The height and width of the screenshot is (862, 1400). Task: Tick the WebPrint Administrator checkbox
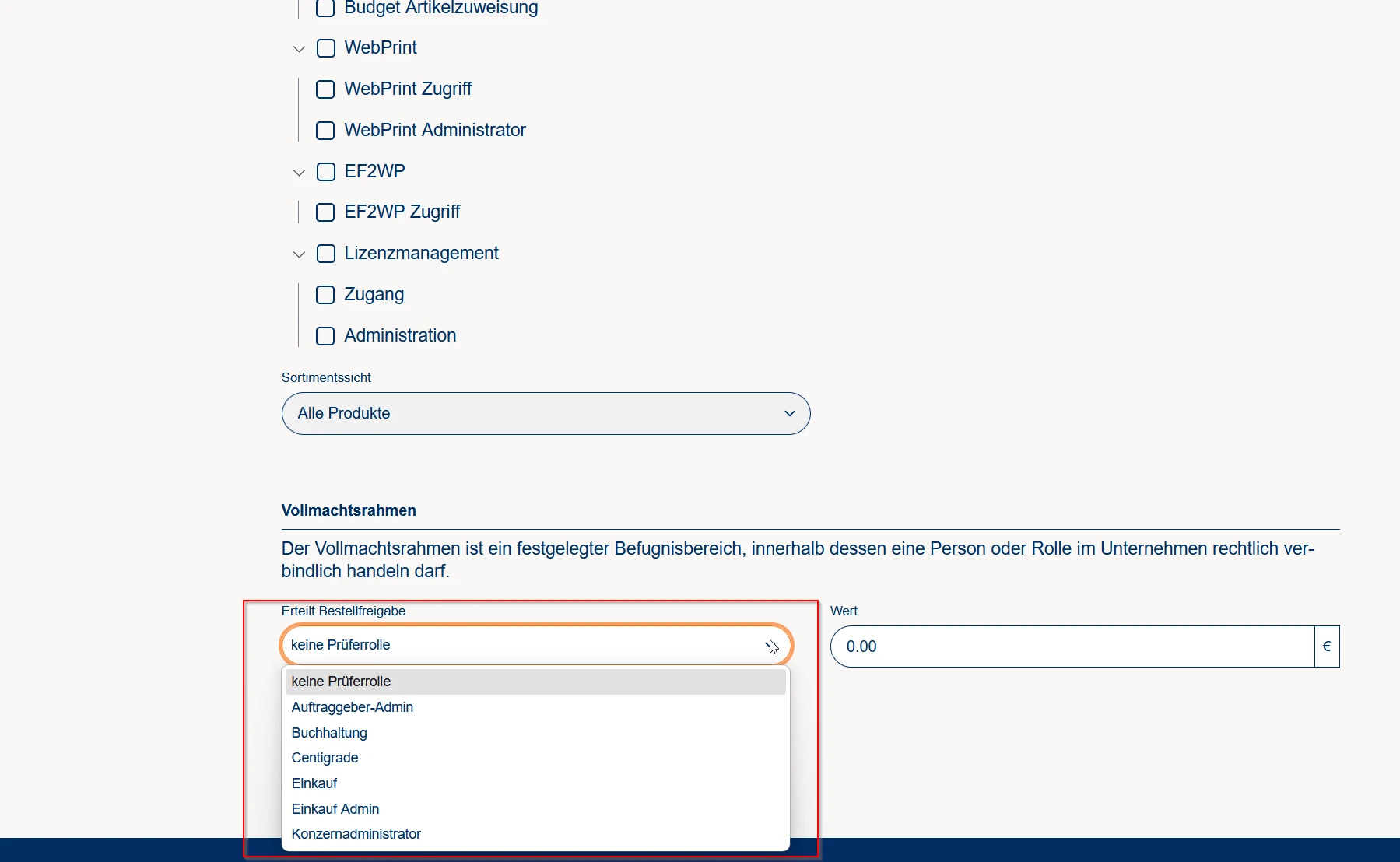click(x=325, y=131)
